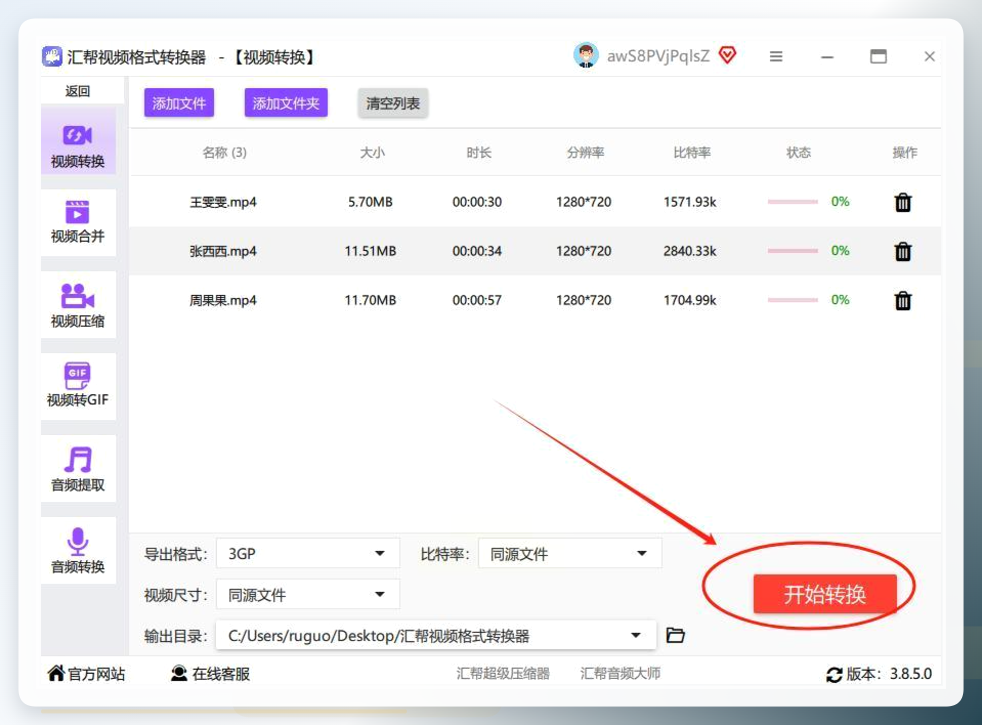Click the 官方网站 home icon
982x725 pixels.
(x=56, y=673)
